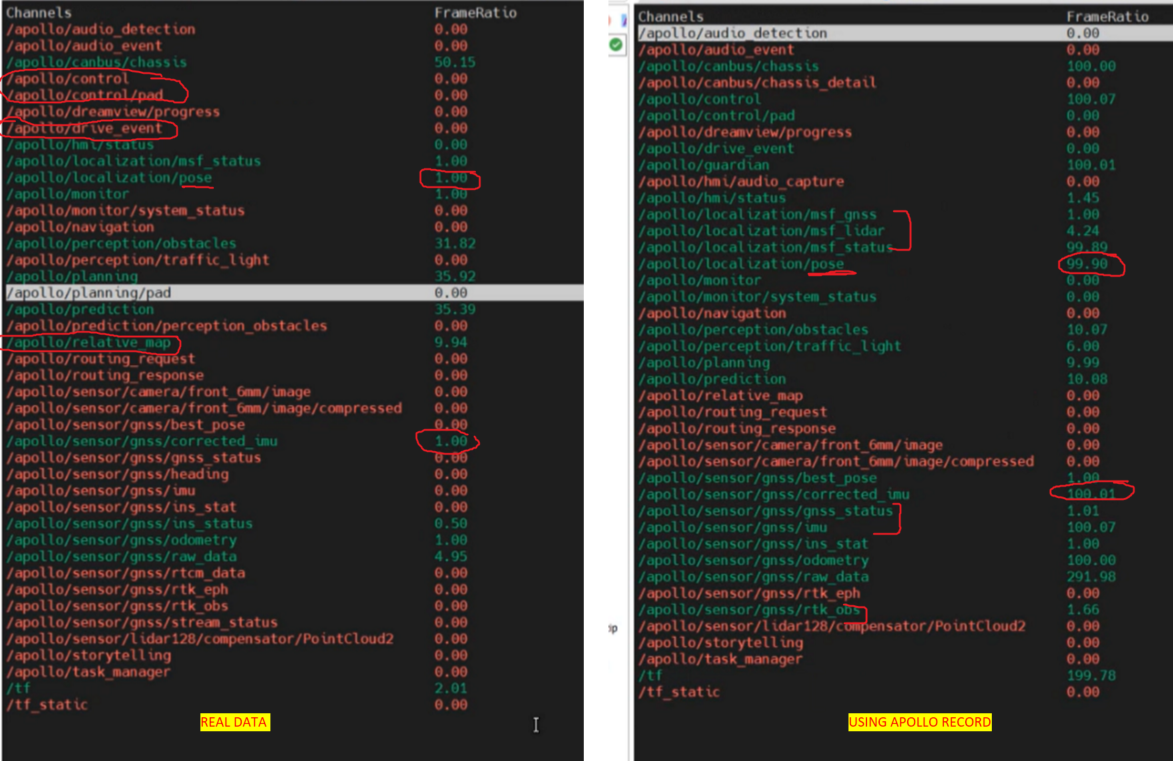The width and height of the screenshot is (1173, 761).
Task: Click the Channels header in the REAL DATA panel
Action: point(39,13)
